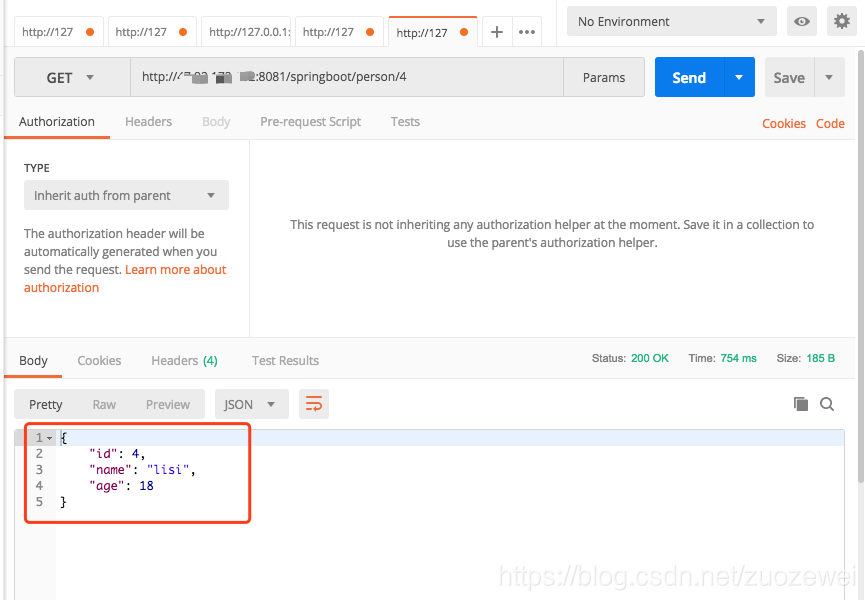865x600 pixels.
Task: Open the orange Code link
Action: click(830, 123)
